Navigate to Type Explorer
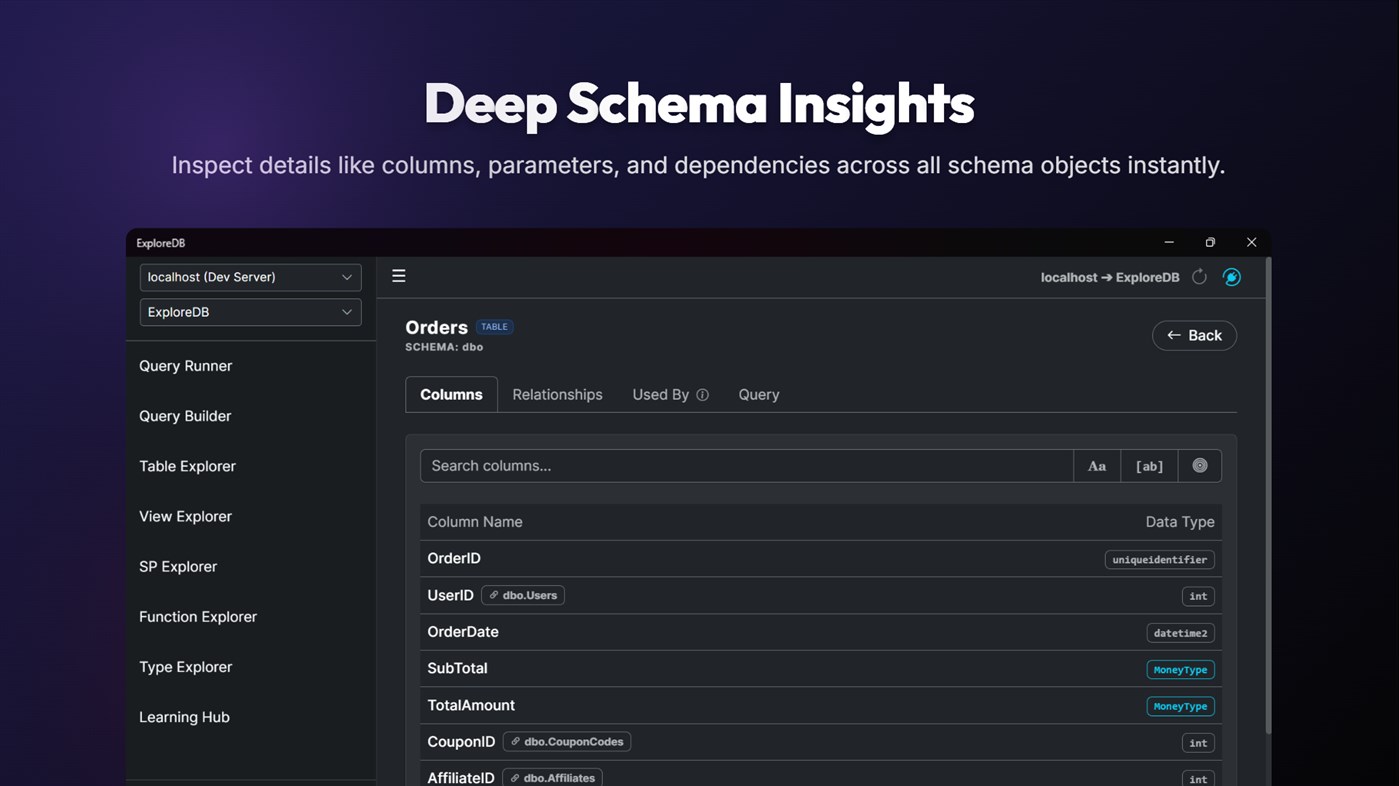Viewport: 1399px width, 786px height. click(x=185, y=667)
